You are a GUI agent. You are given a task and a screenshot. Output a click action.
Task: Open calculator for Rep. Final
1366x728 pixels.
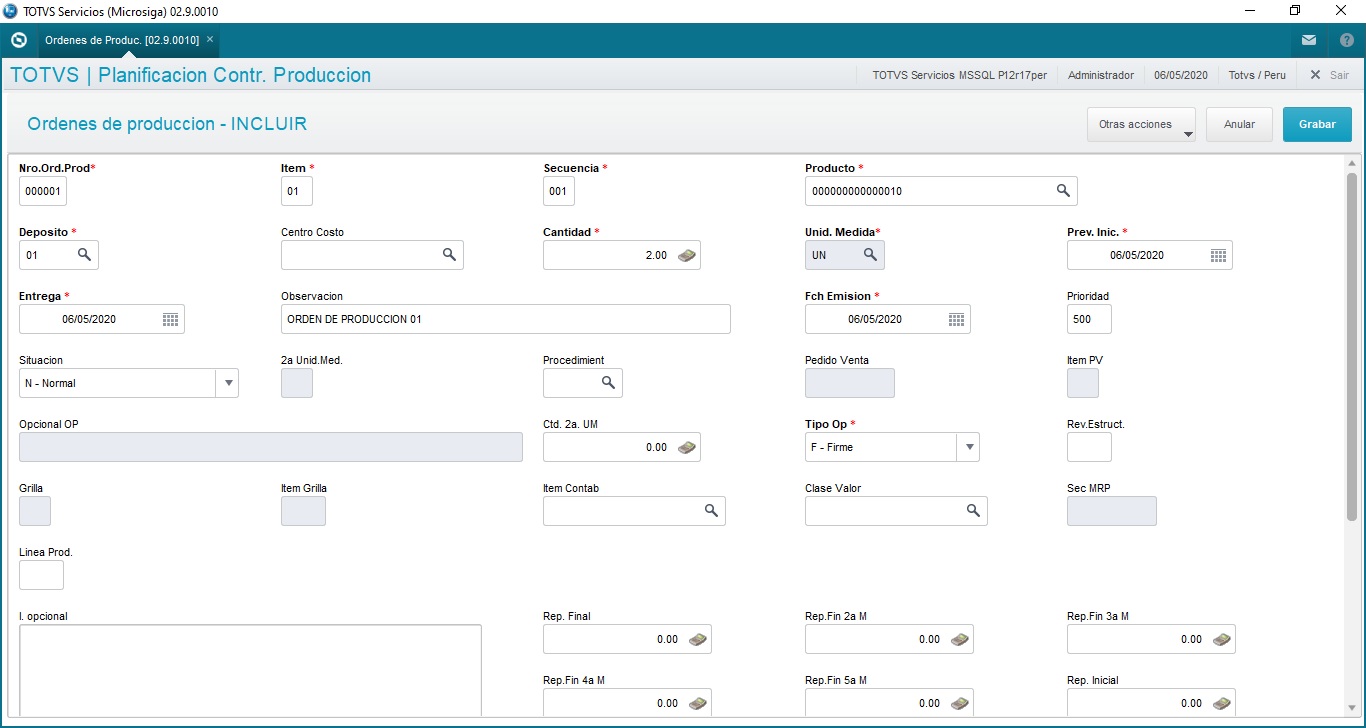click(698, 639)
